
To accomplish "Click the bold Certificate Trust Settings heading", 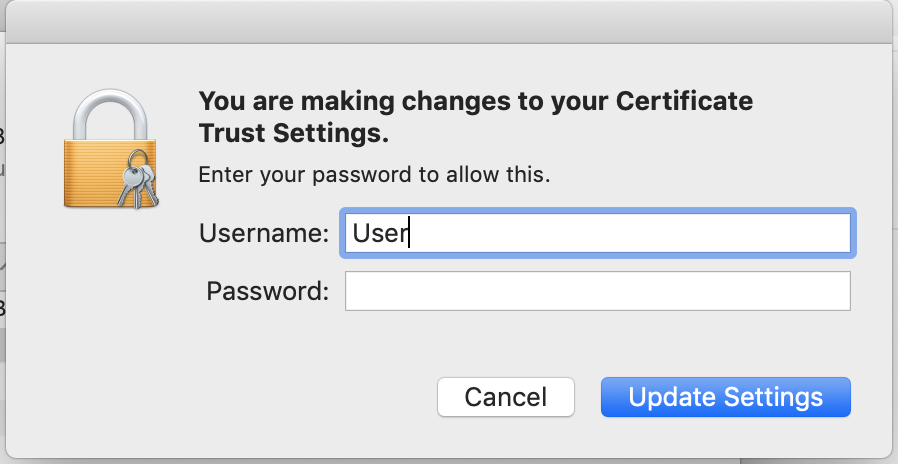I will [x=476, y=116].
